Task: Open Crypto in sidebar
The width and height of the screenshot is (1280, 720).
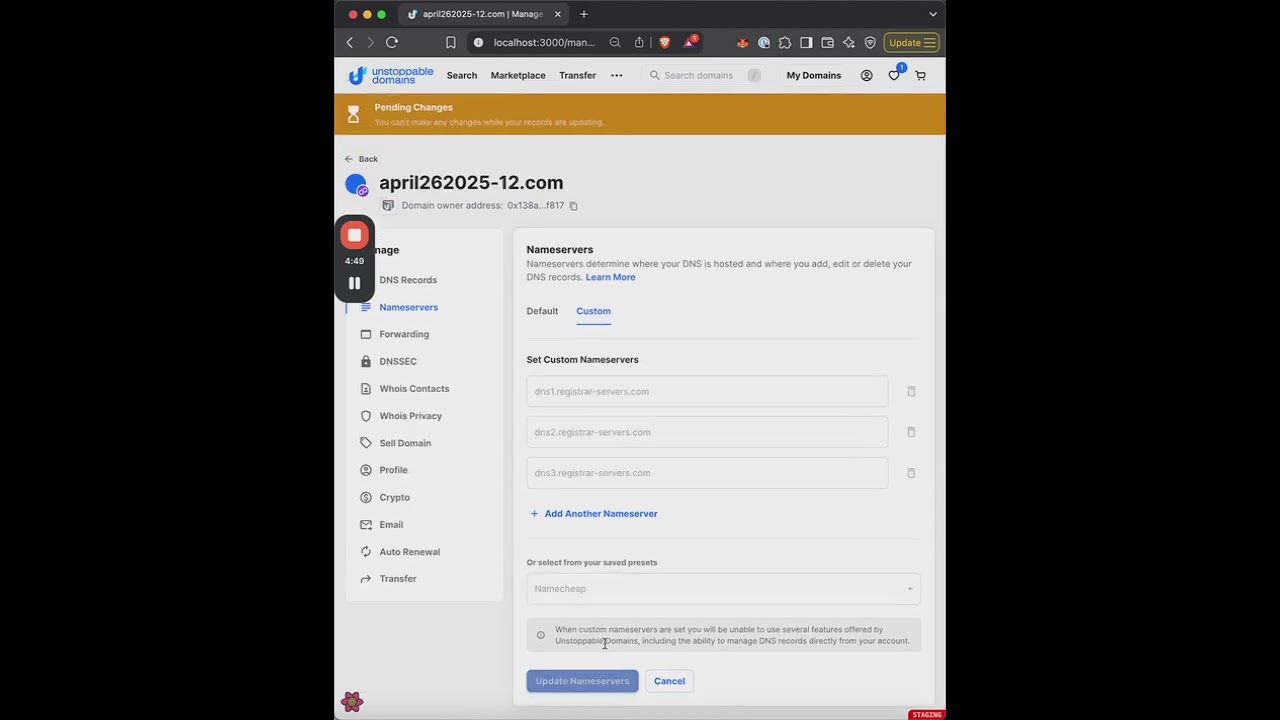Action: 394,497
